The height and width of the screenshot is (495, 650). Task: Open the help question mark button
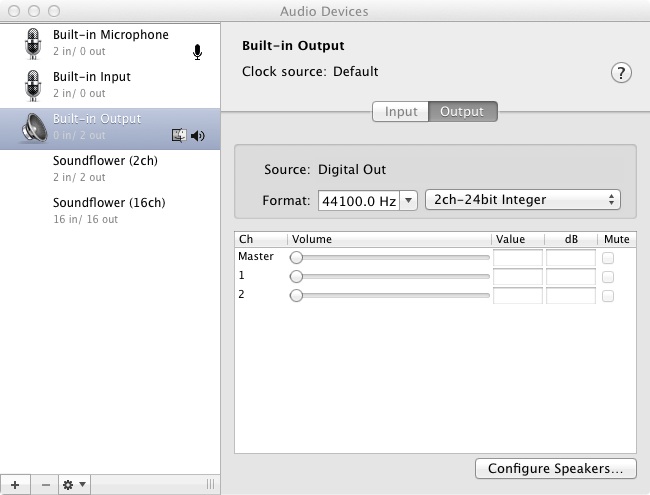[621, 73]
